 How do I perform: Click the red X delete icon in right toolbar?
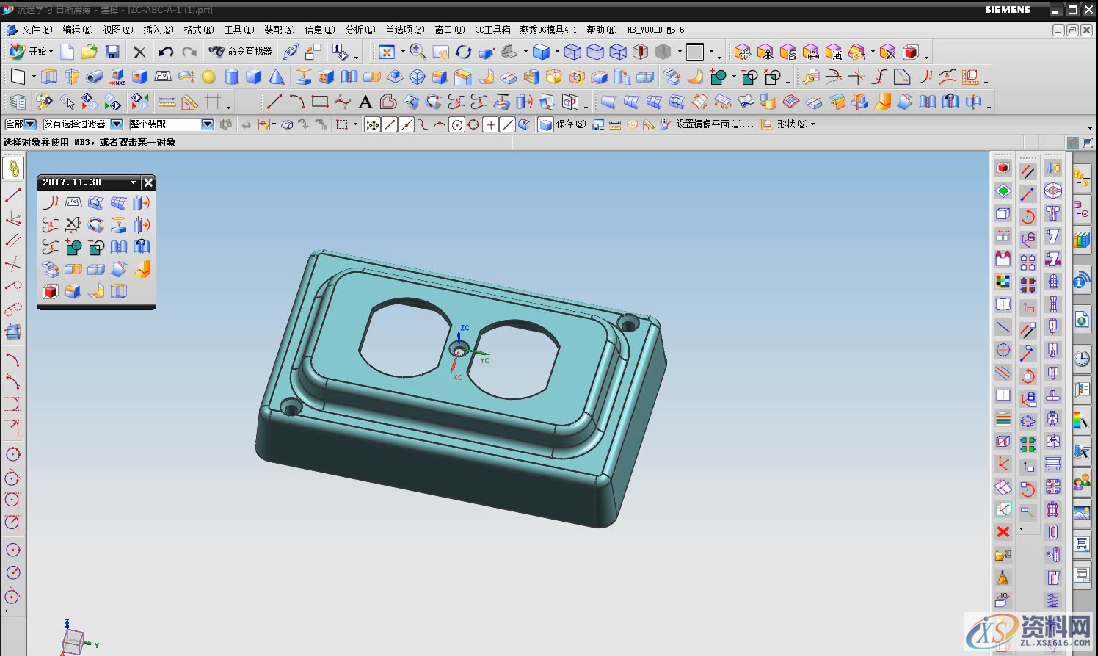[x=1003, y=532]
